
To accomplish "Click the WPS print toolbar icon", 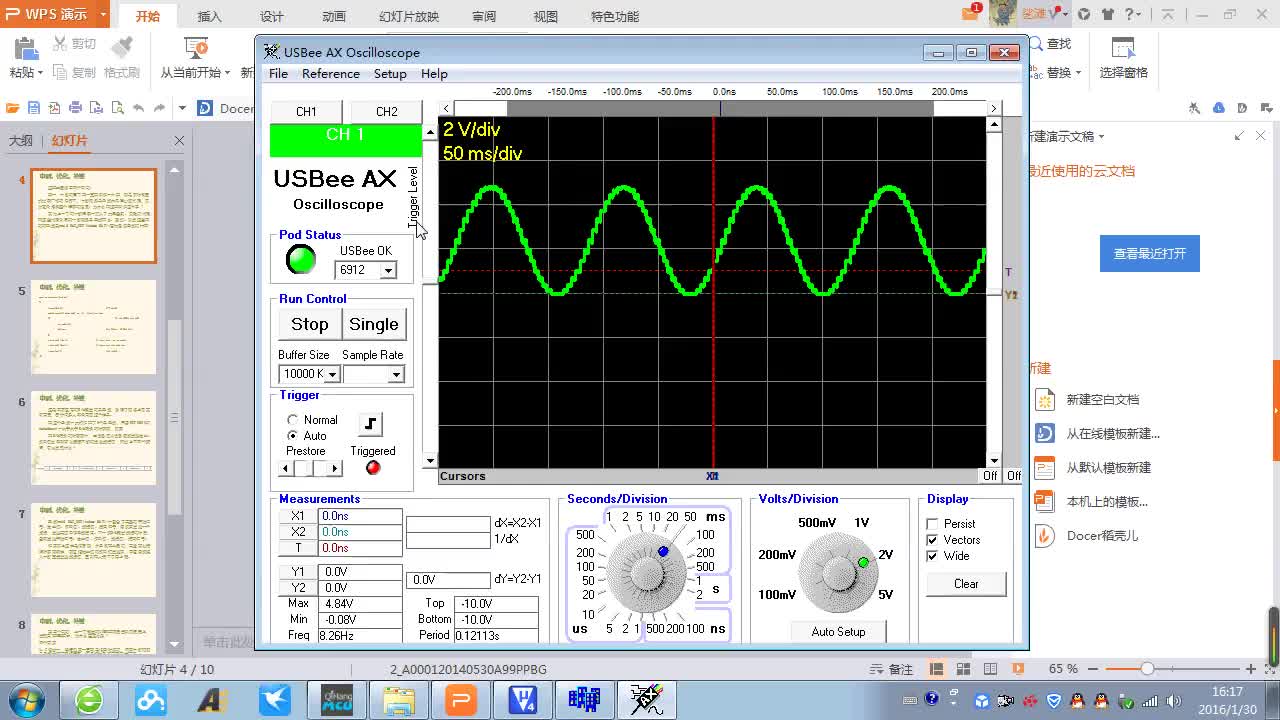I will click(76, 108).
